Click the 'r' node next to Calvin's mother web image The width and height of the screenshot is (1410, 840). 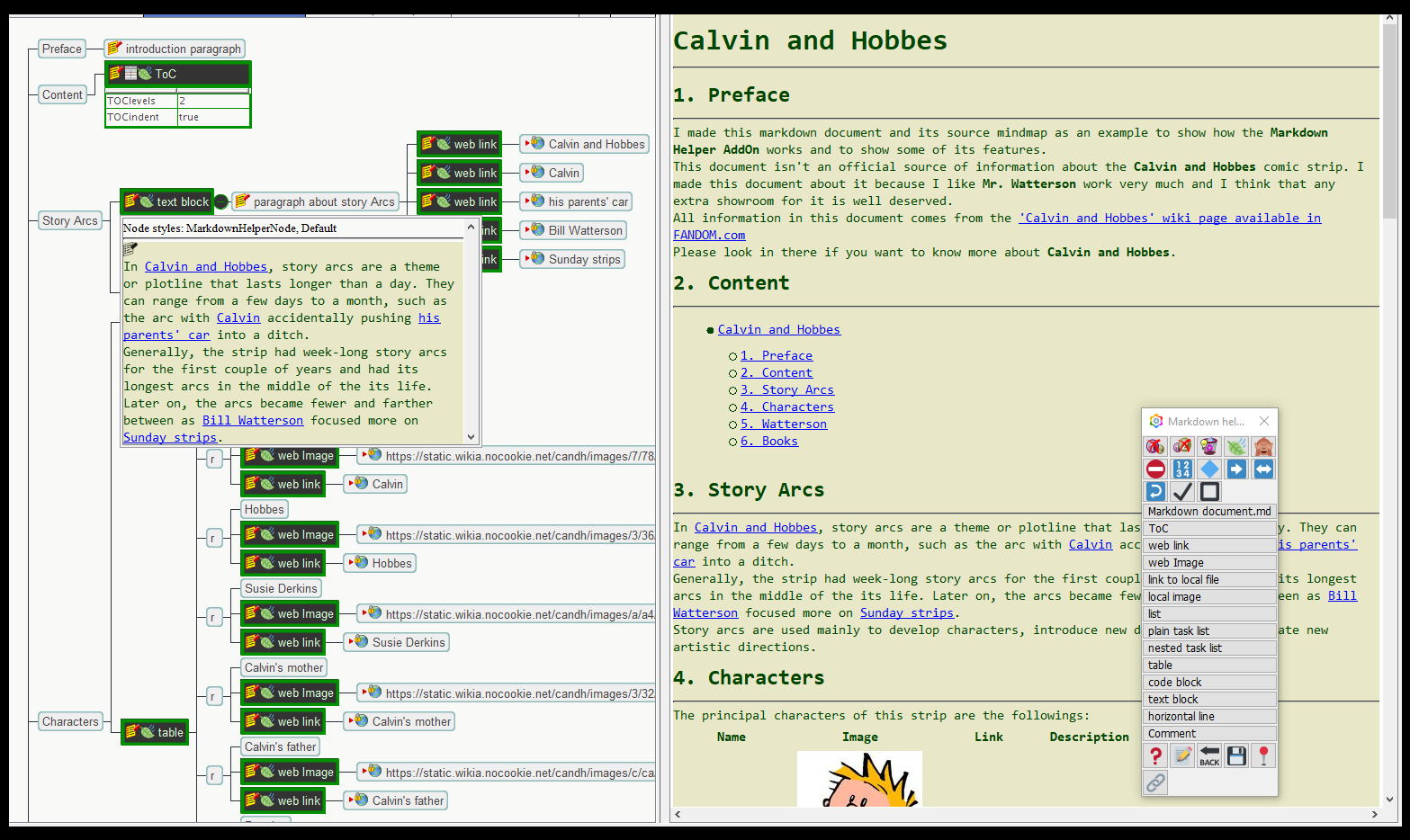213,697
